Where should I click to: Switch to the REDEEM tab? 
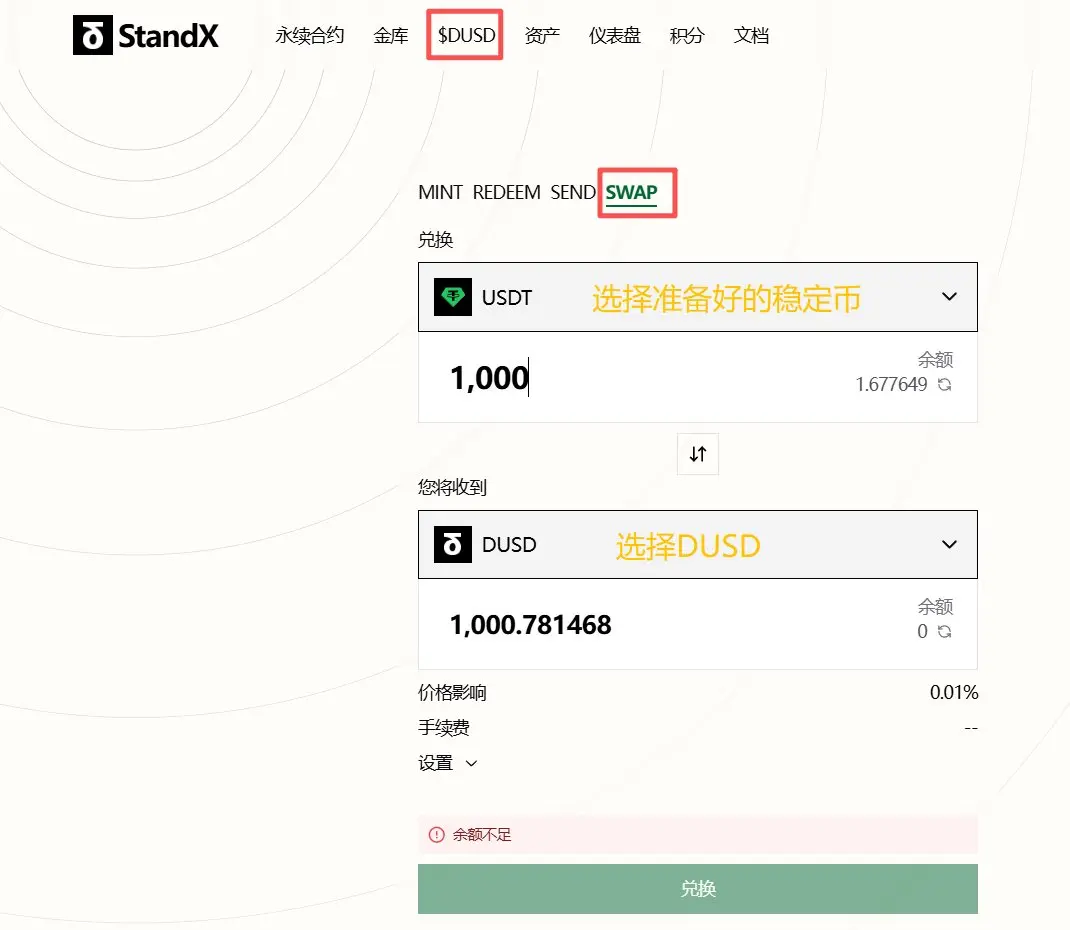(506, 192)
